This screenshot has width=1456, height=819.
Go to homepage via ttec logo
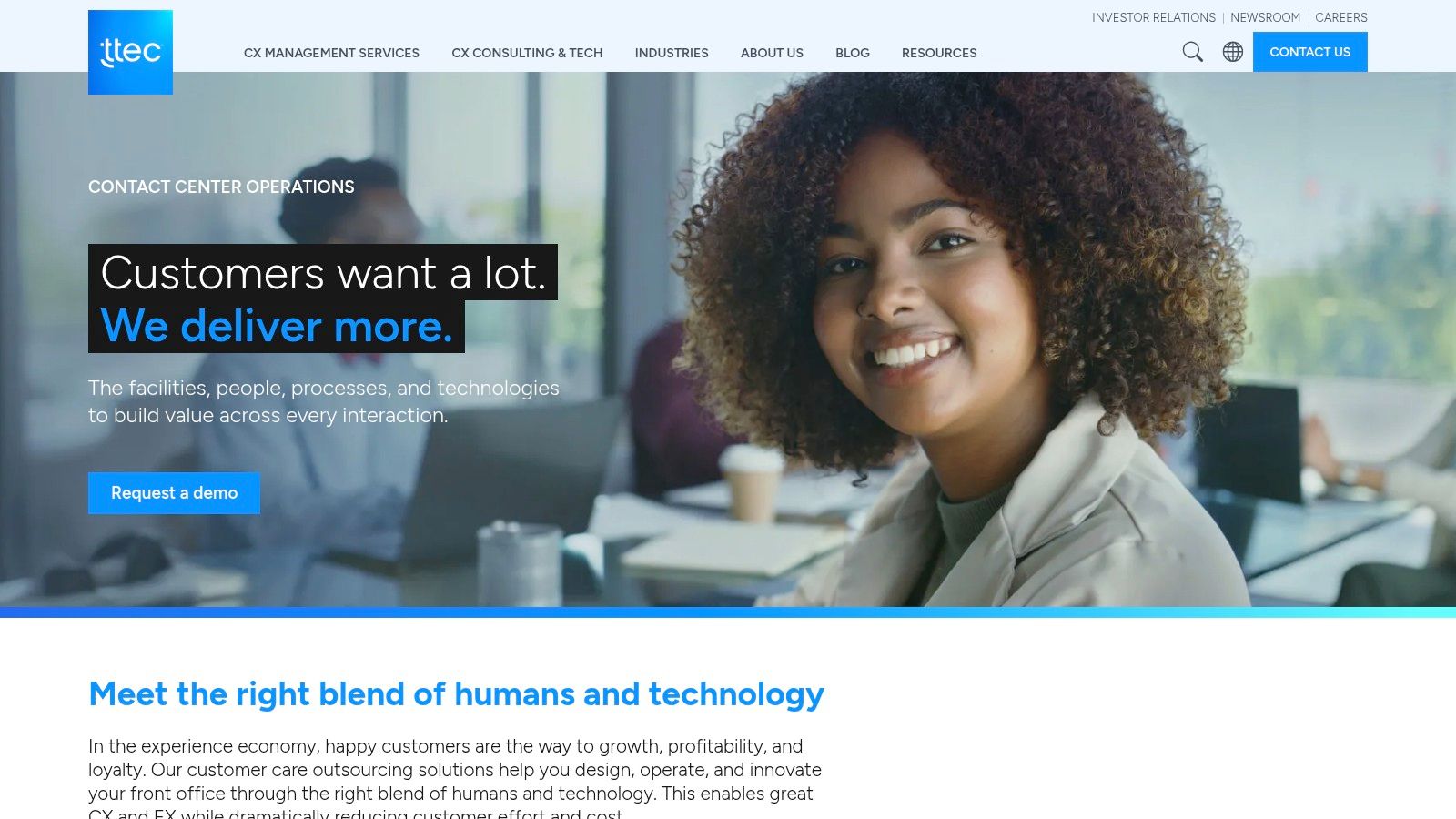tap(130, 52)
